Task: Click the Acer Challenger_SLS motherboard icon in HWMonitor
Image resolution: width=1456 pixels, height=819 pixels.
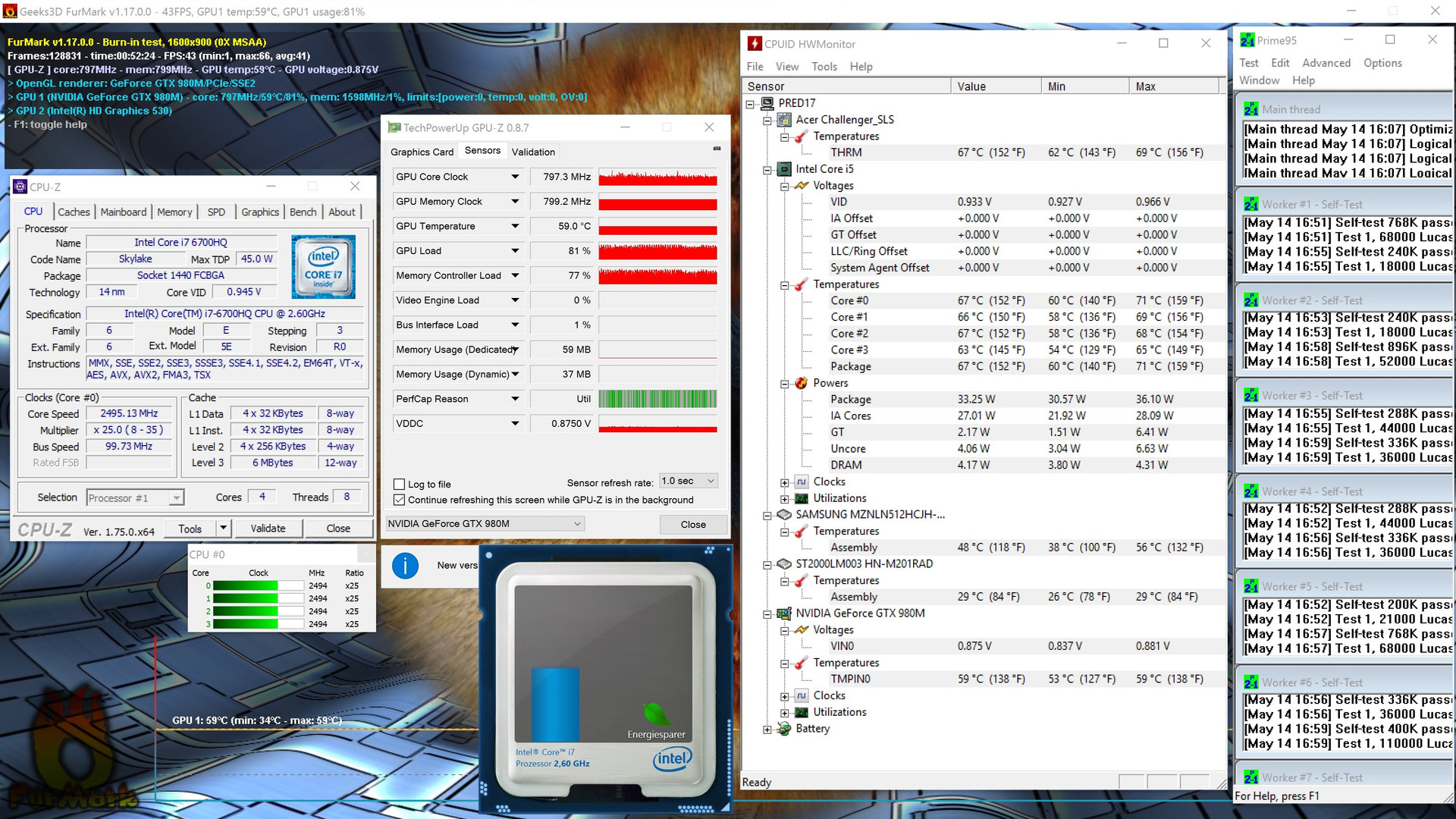Action: 784,120
